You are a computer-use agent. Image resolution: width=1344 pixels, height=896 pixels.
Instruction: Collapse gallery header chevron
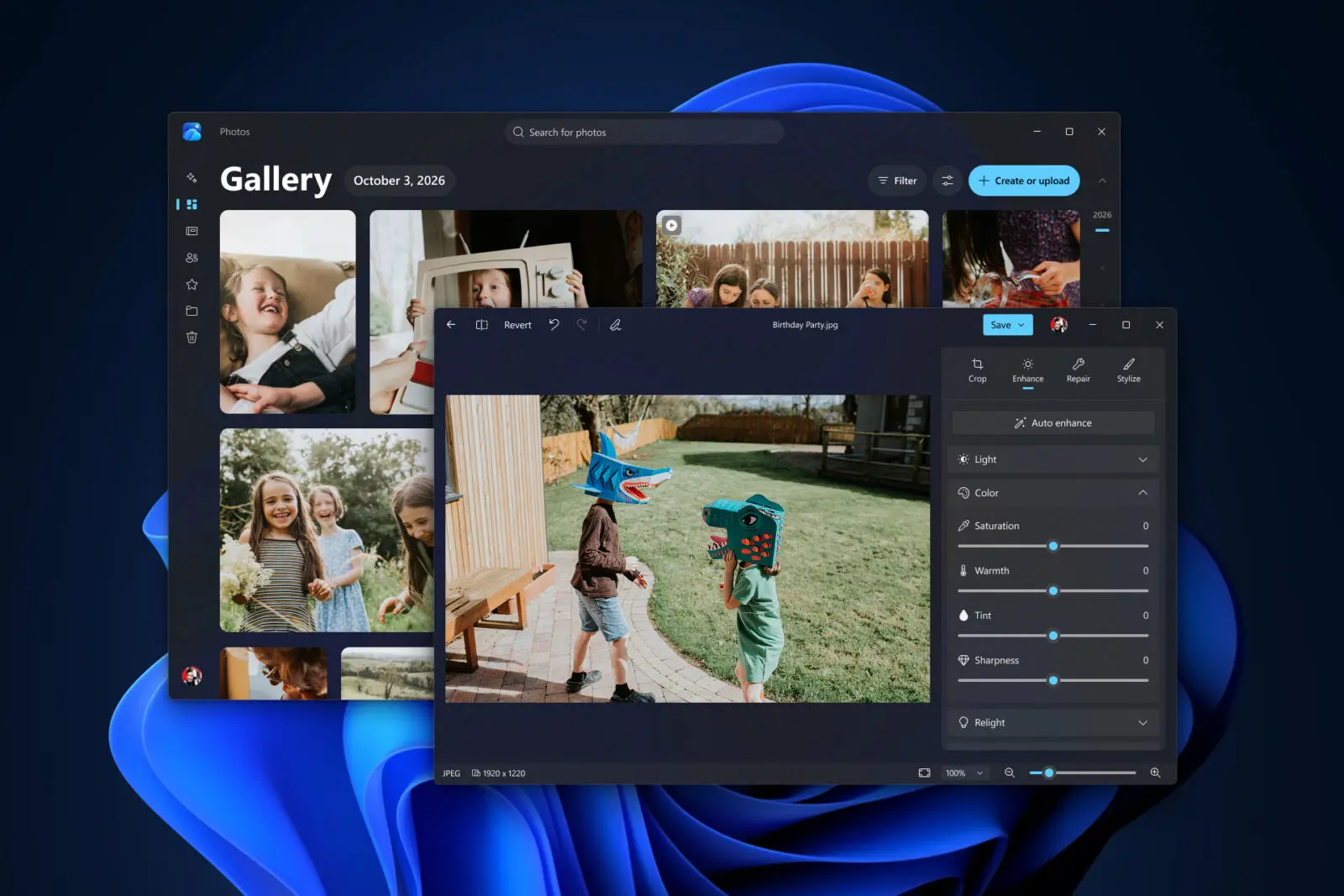tap(1102, 181)
